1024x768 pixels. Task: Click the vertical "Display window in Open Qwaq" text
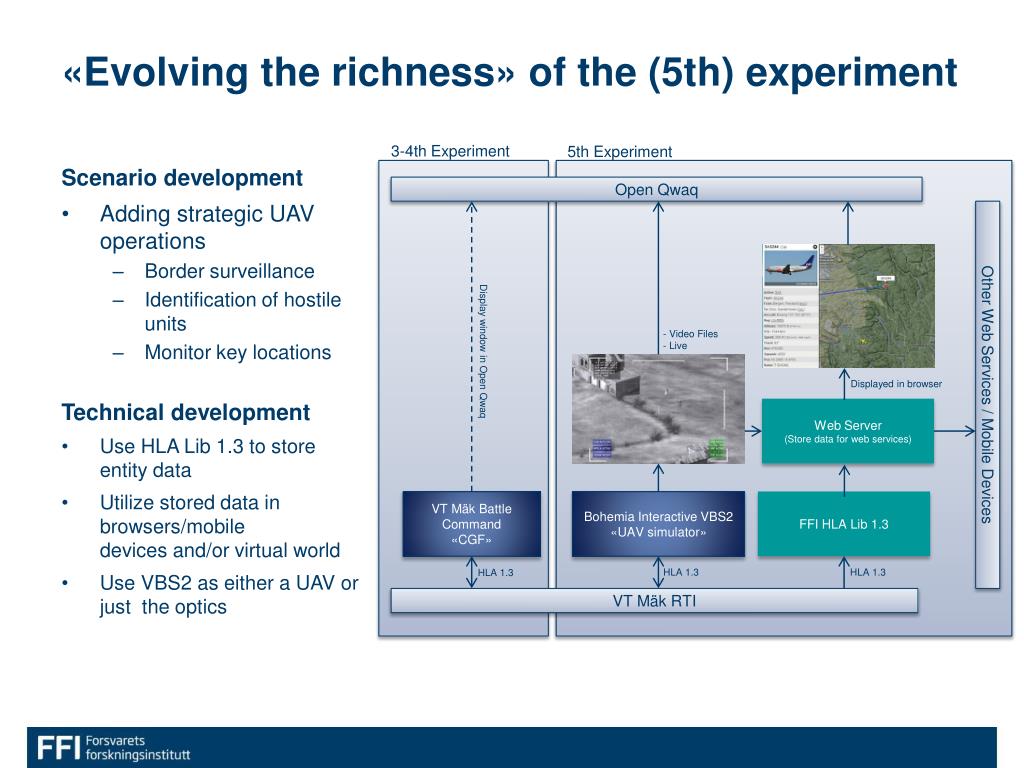click(x=483, y=351)
